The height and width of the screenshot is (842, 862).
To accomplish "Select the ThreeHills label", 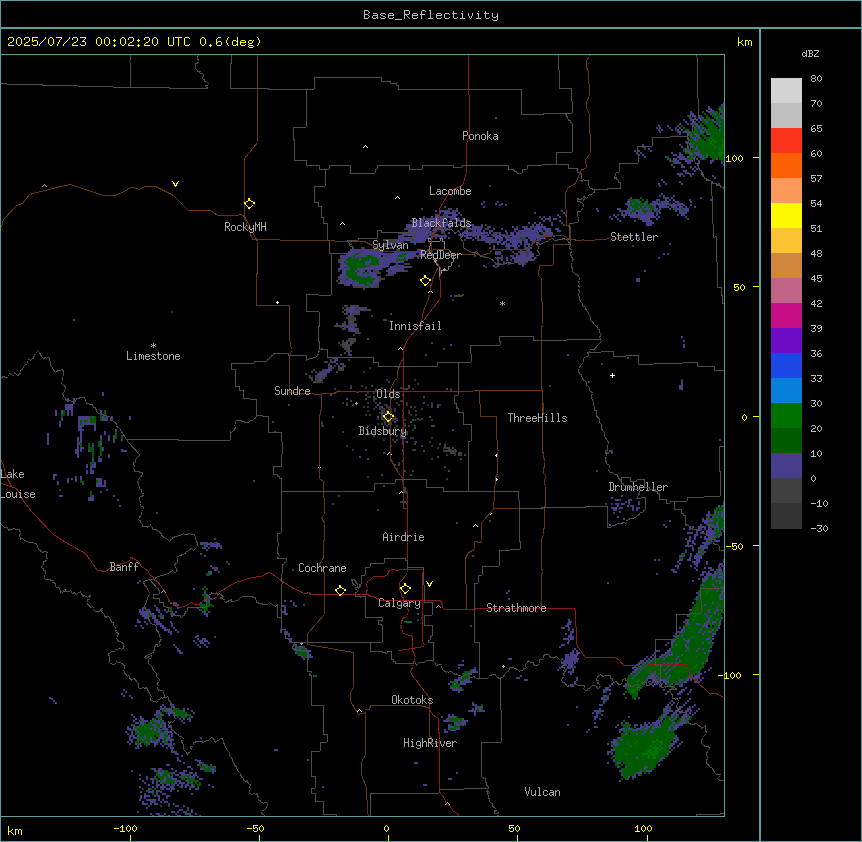I will point(537,418).
